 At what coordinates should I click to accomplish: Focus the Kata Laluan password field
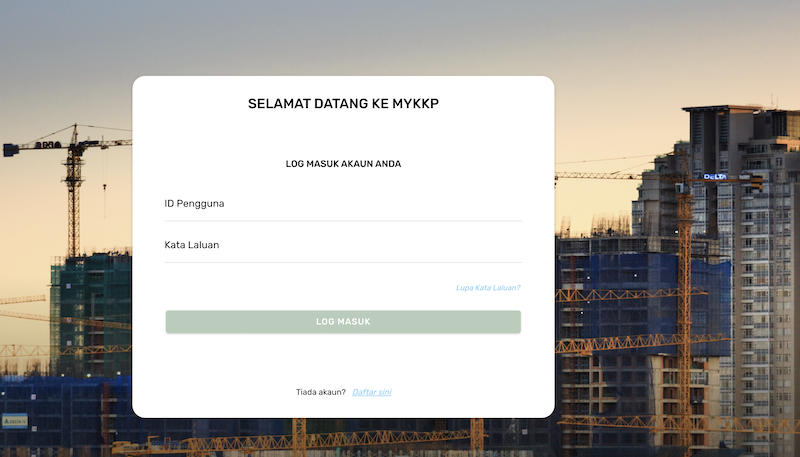pyautogui.click(x=343, y=245)
